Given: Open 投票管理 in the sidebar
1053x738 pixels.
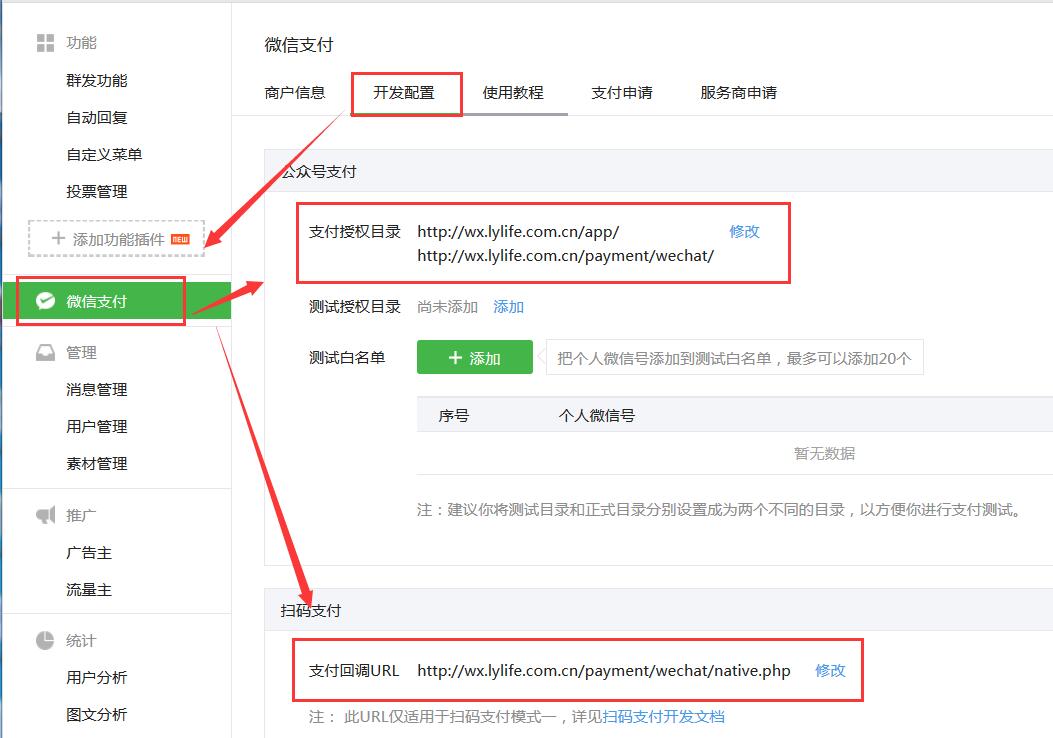Looking at the screenshot, I should (x=97, y=191).
